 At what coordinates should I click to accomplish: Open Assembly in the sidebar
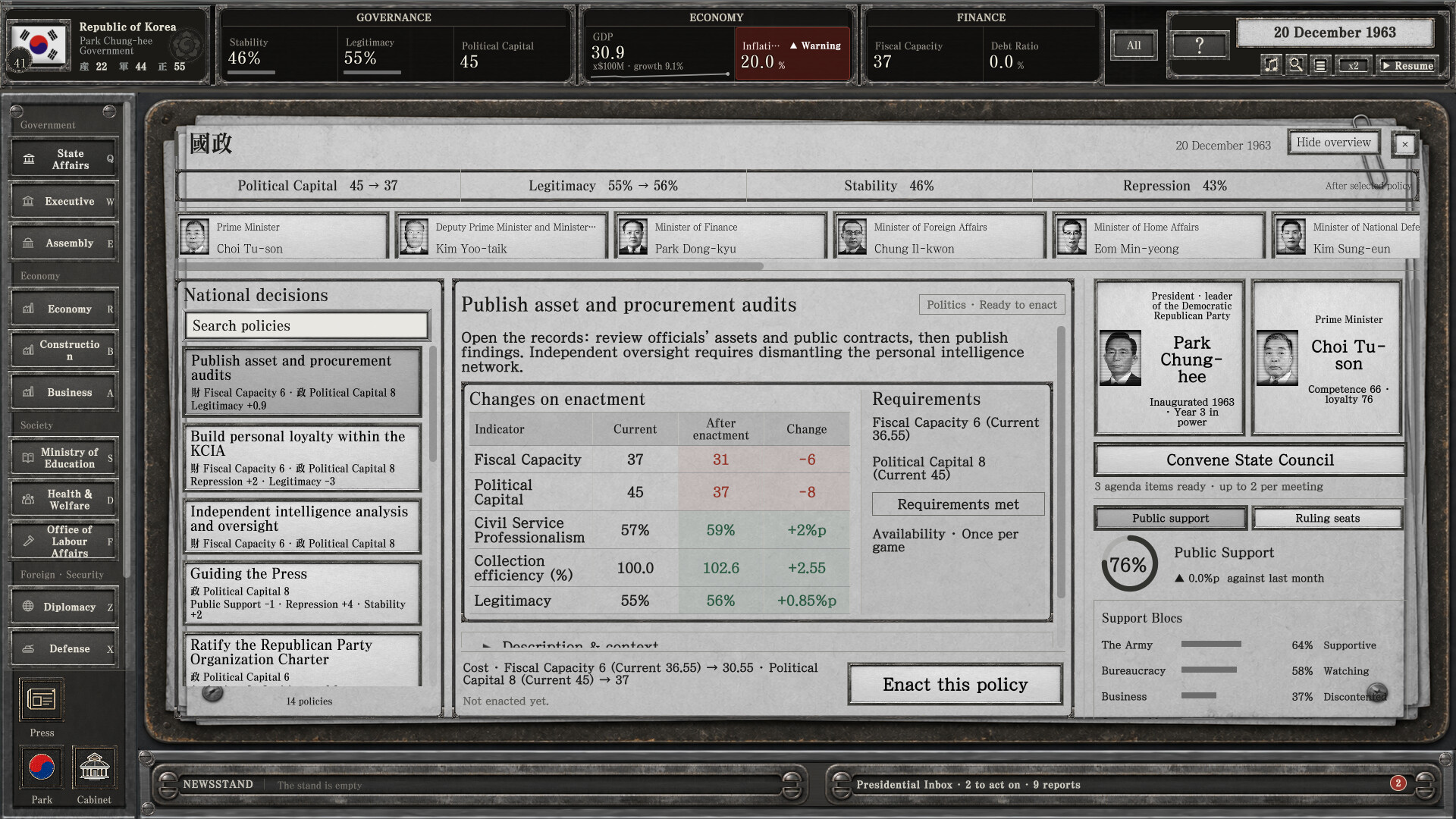[64, 243]
